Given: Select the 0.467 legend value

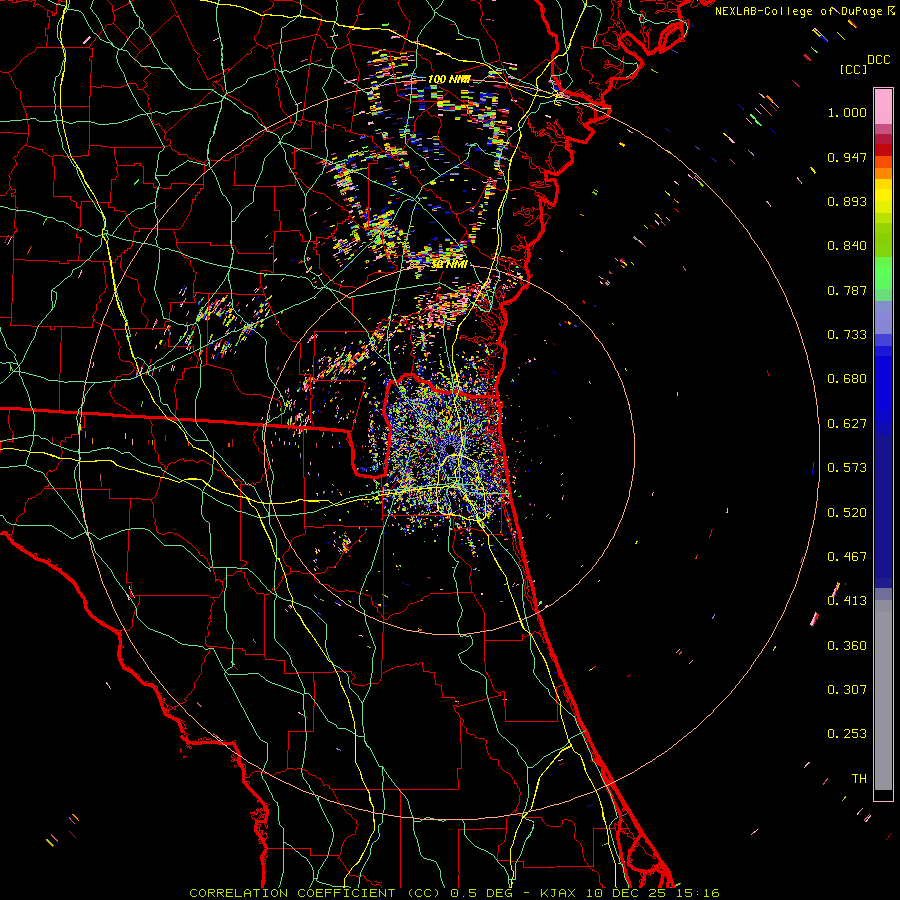Looking at the screenshot, I should [847, 557].
